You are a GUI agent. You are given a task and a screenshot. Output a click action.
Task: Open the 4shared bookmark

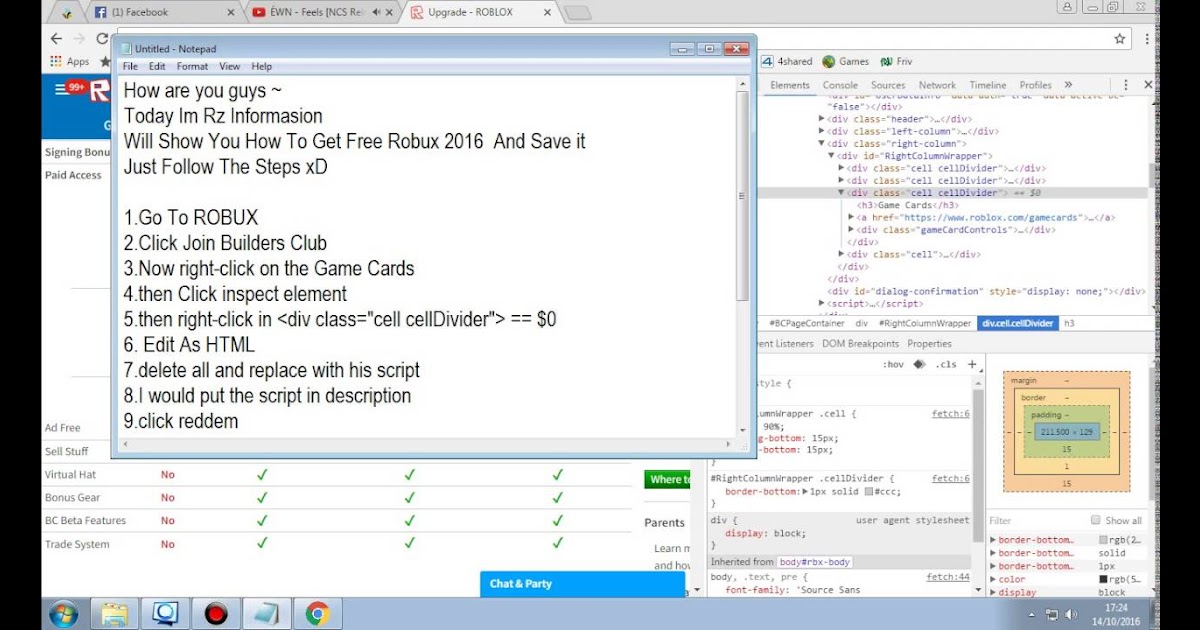787,61
